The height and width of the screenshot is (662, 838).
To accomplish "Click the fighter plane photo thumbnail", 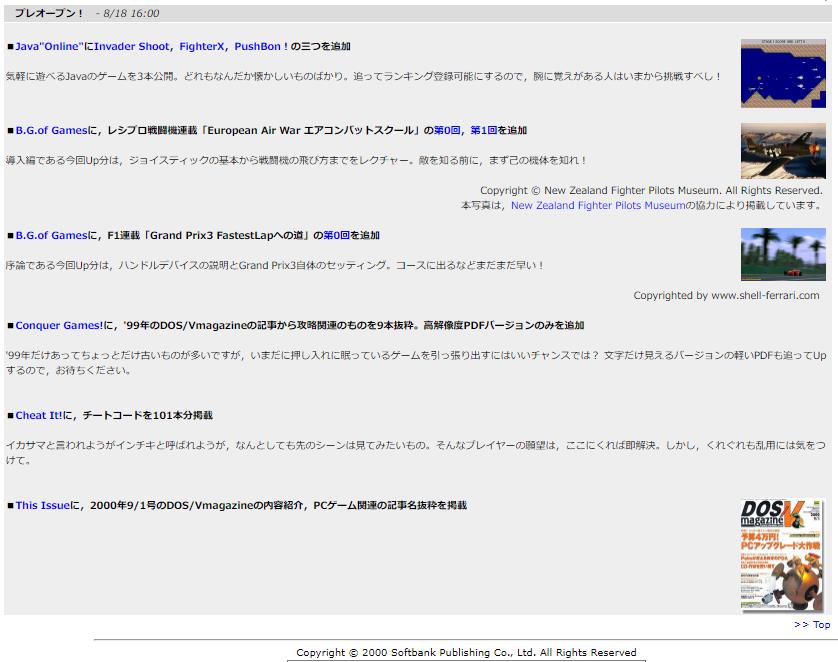I will (x=783, y=151).
